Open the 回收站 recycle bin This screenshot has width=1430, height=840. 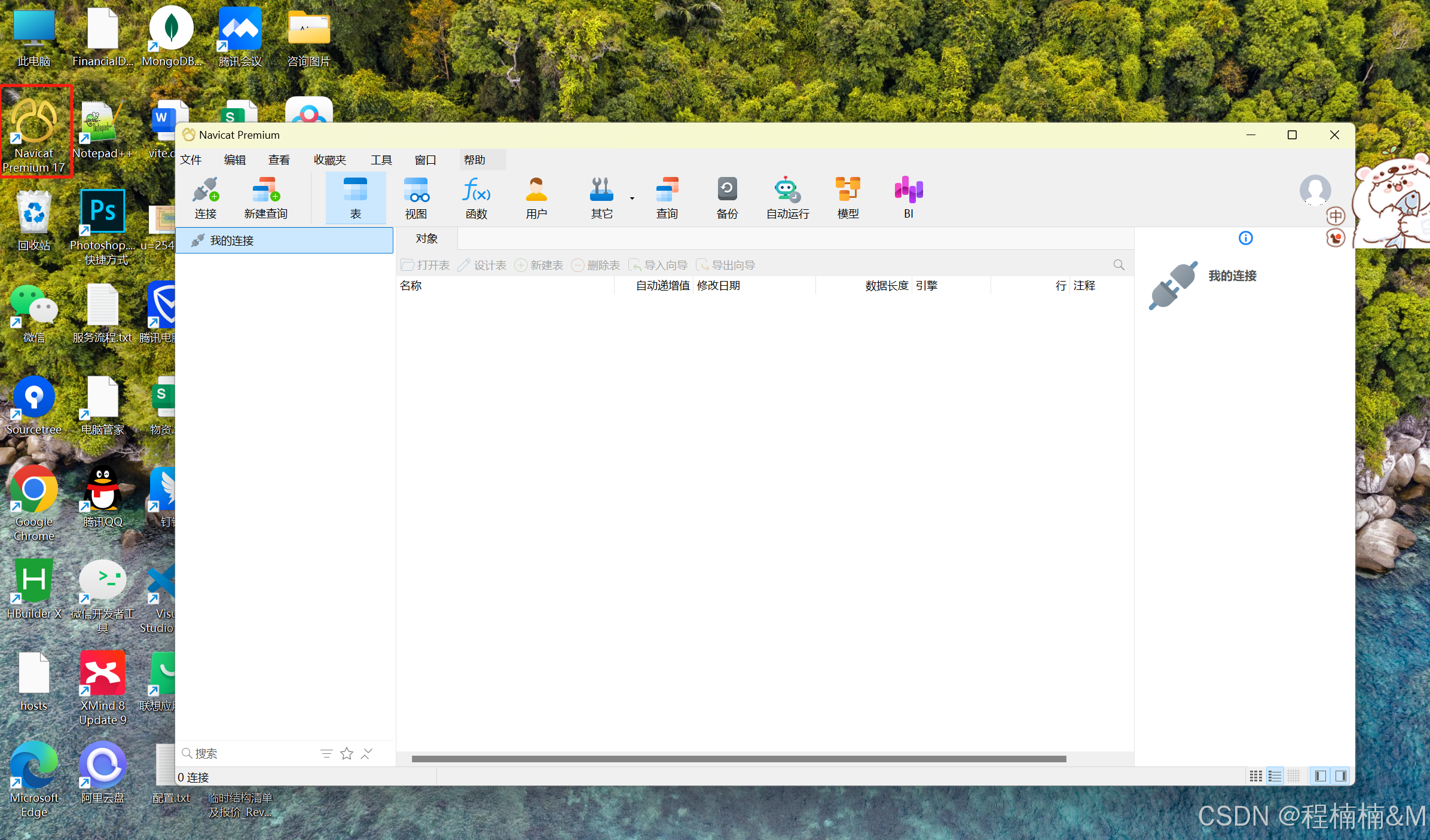[34, 220]
